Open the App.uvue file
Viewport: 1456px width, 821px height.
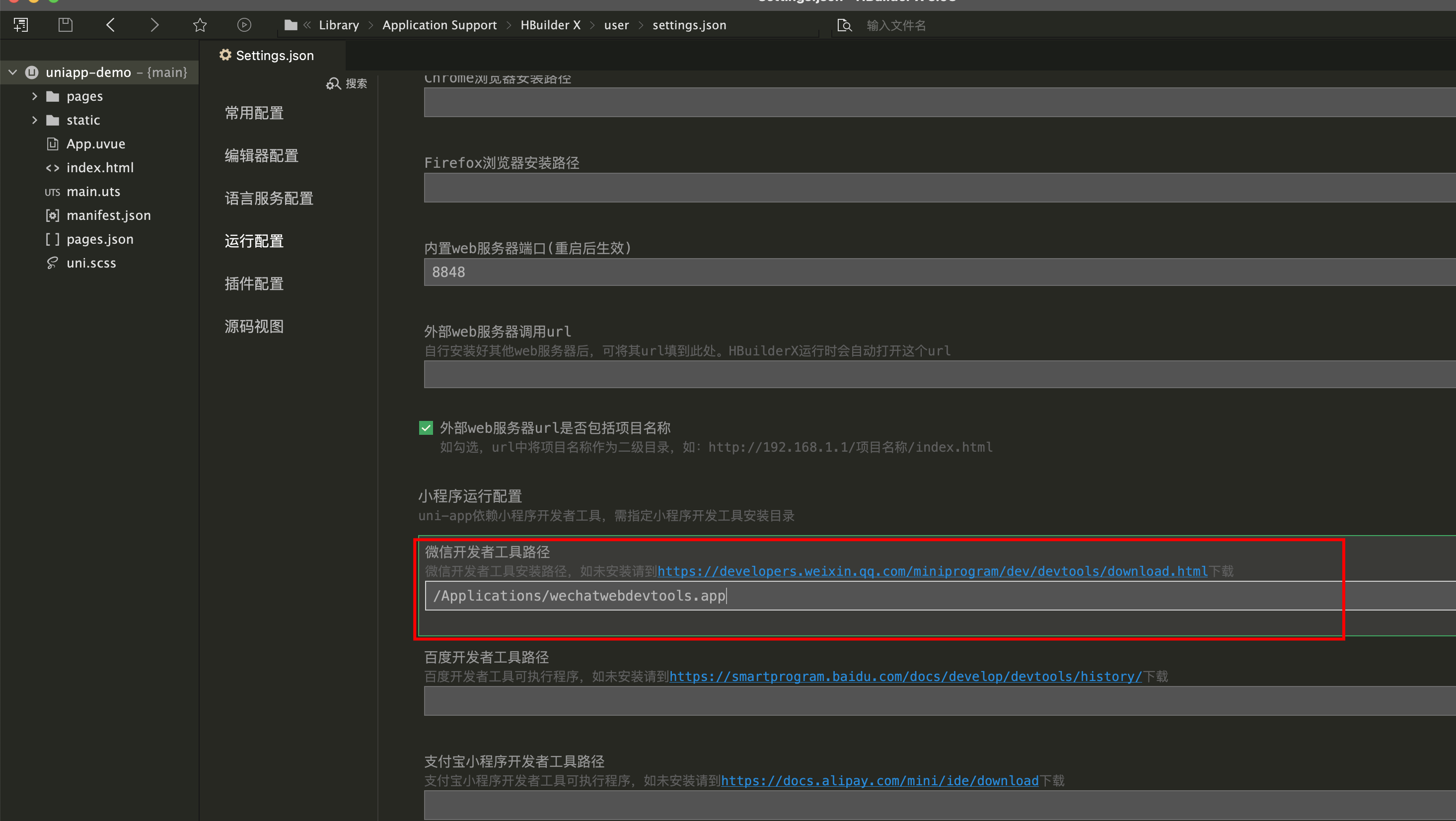point(96,143)
